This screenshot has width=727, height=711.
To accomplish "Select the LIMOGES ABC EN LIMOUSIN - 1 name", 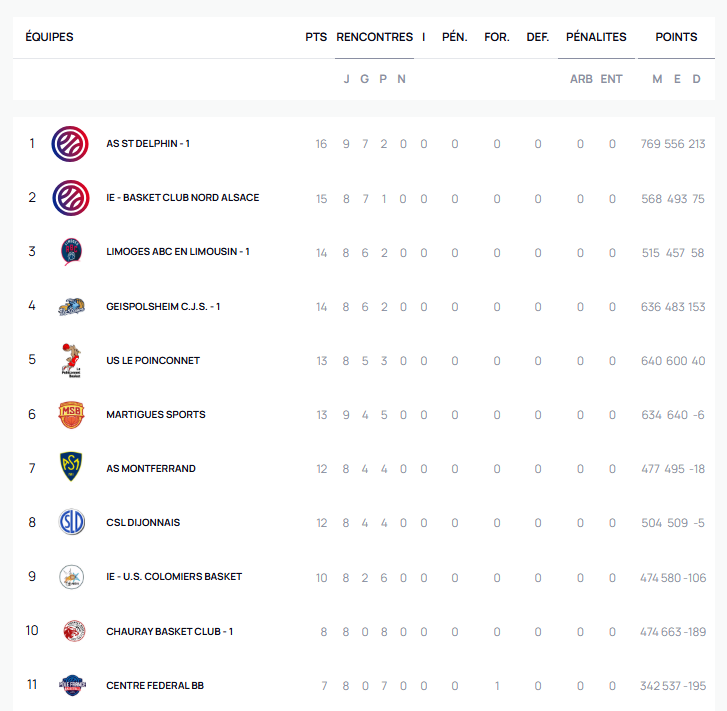I will click(x=178, y=252).
